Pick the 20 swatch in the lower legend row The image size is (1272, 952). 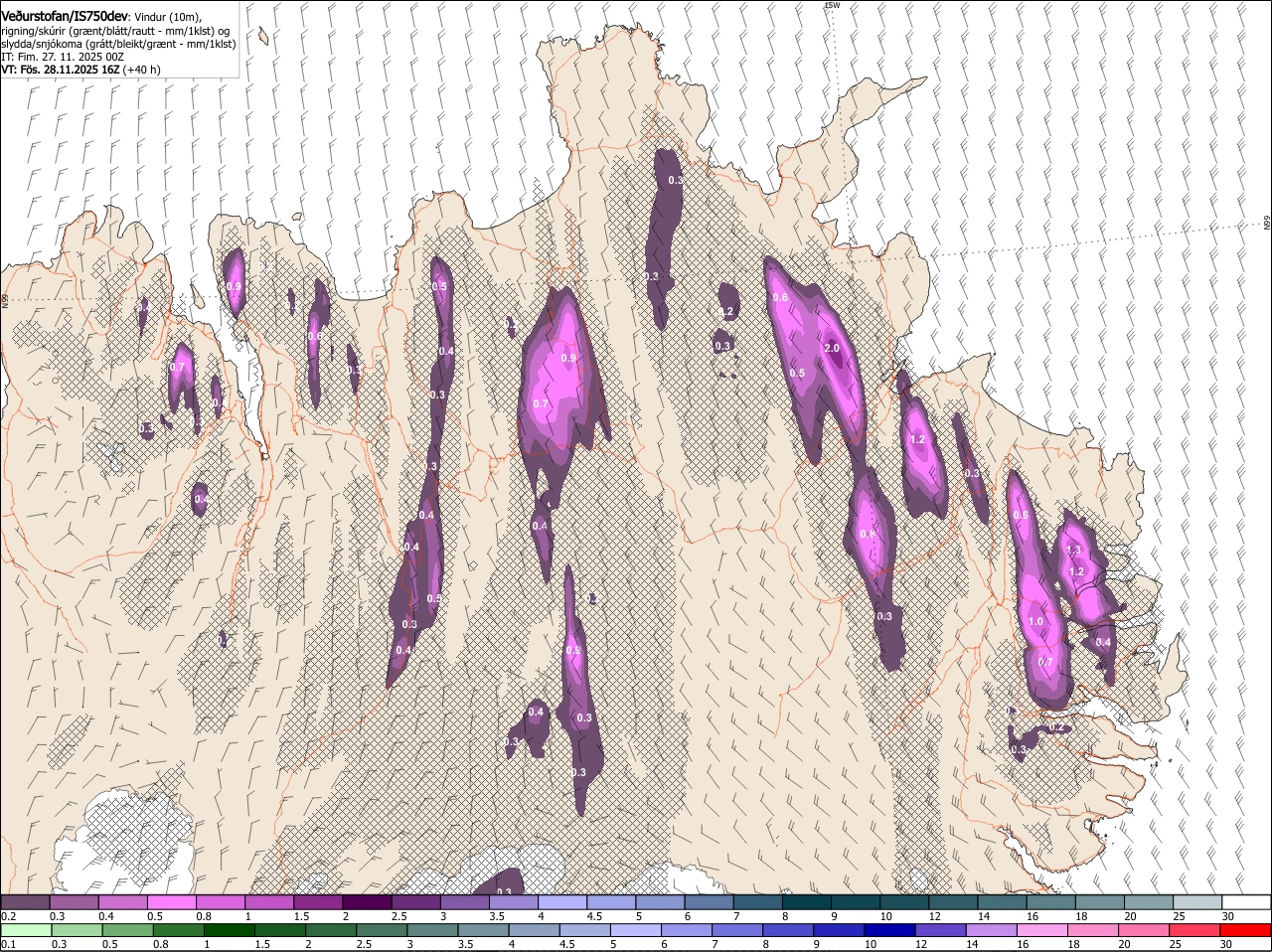click(x=1142, y=931)
